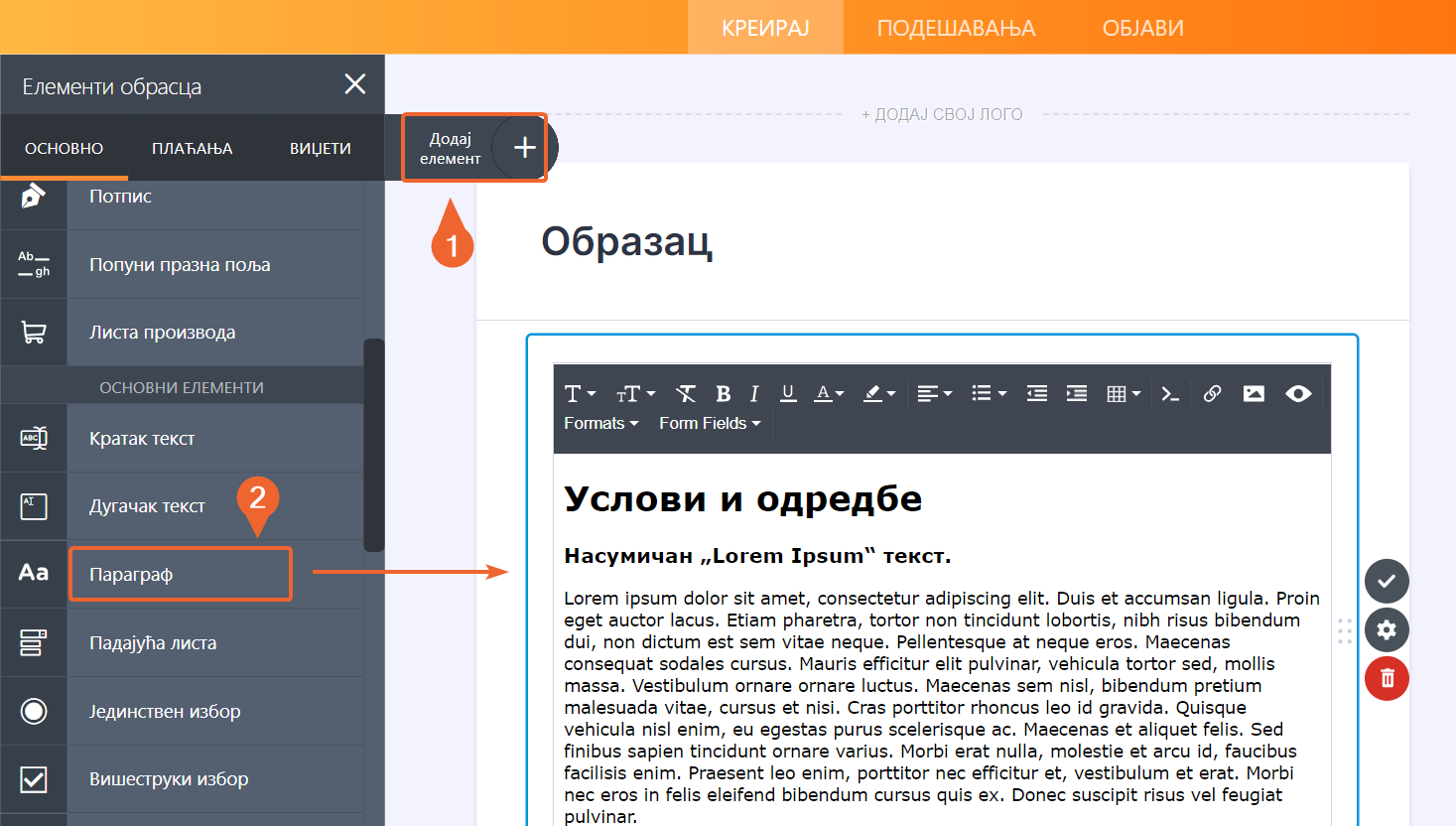The height and width of the screenshot is (826, 1456).
Task: Click the Додај елемент button
Action: 474,148
